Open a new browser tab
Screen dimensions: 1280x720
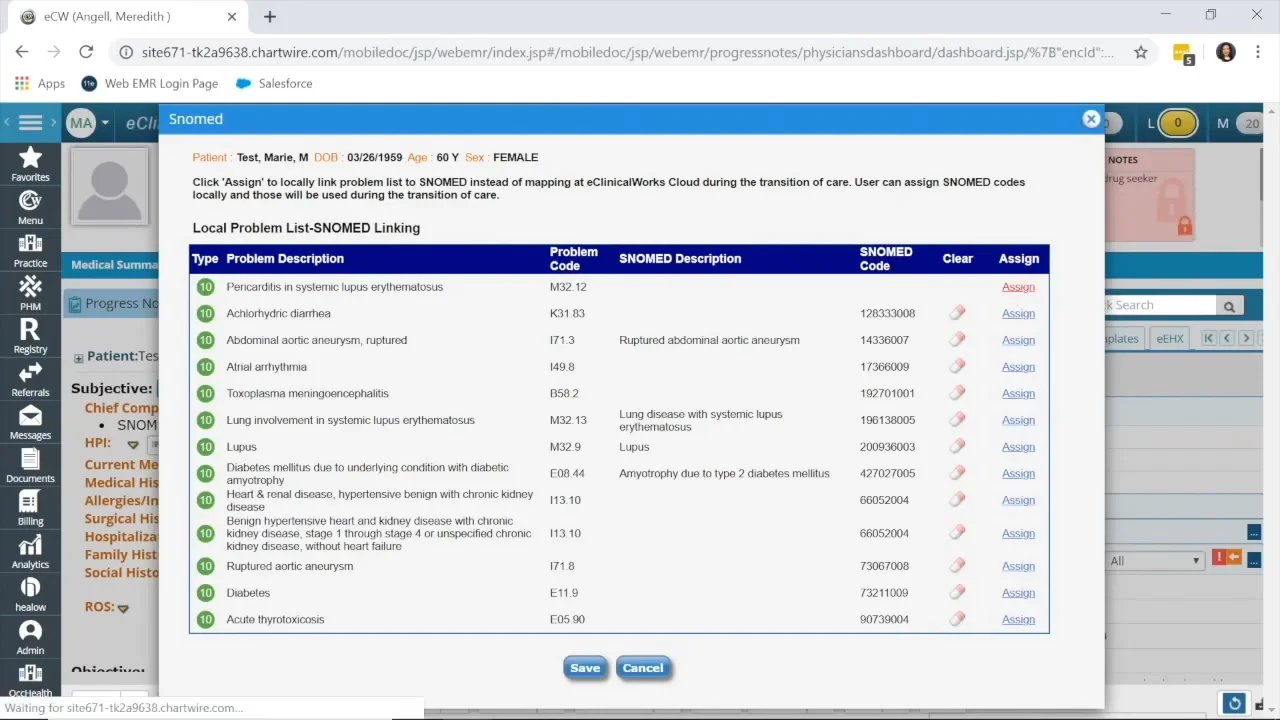point(270,17)
